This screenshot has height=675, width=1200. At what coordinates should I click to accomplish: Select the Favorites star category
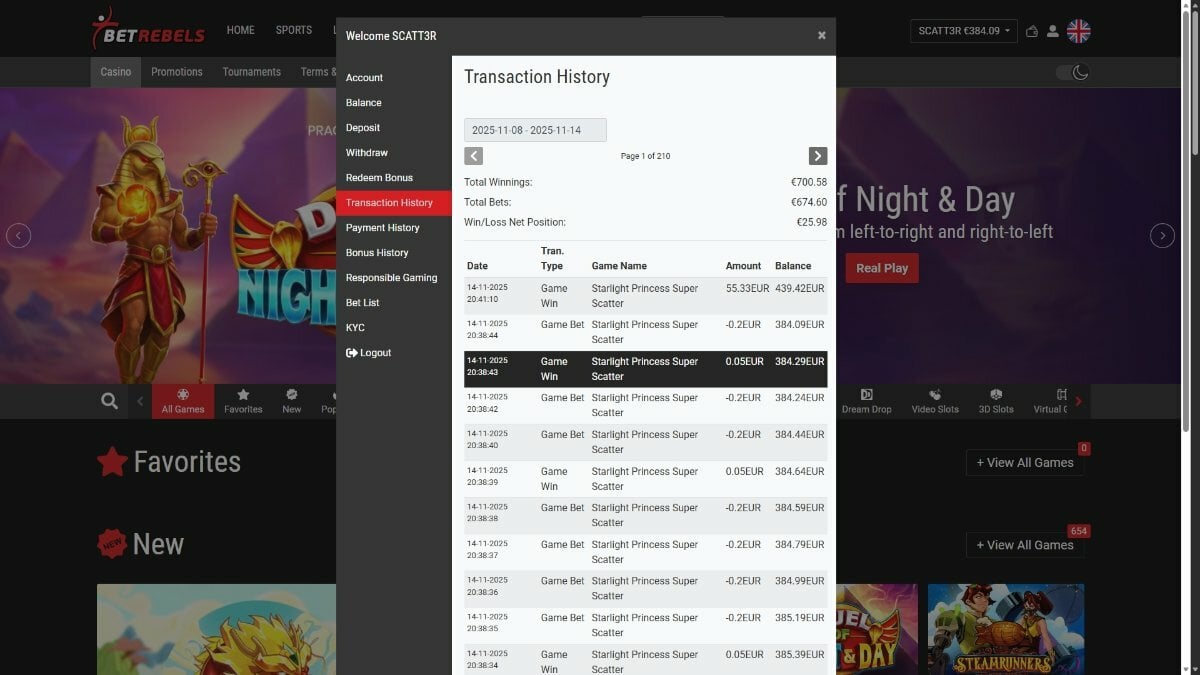tap(243, 401)
